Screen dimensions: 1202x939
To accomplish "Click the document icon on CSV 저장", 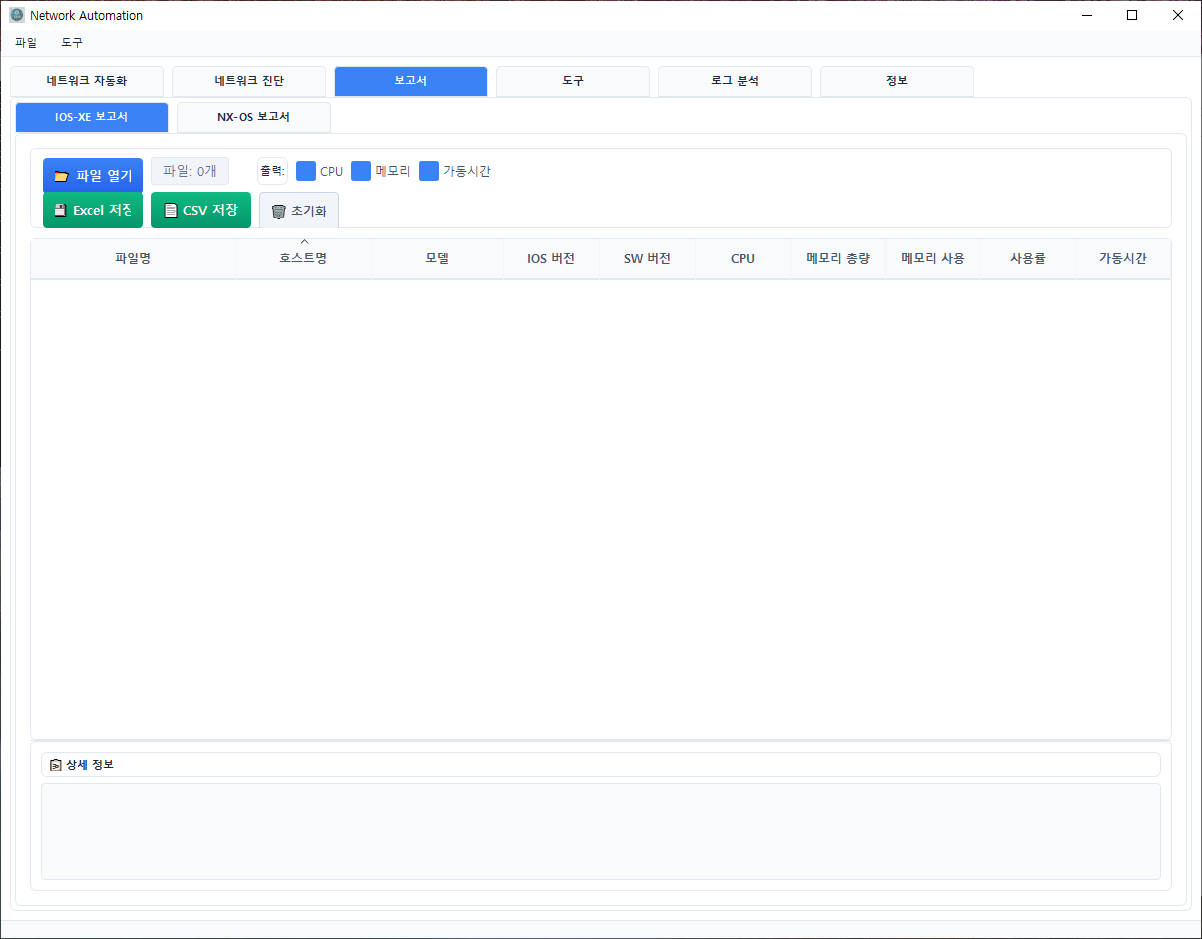I will tap(170, 211).
